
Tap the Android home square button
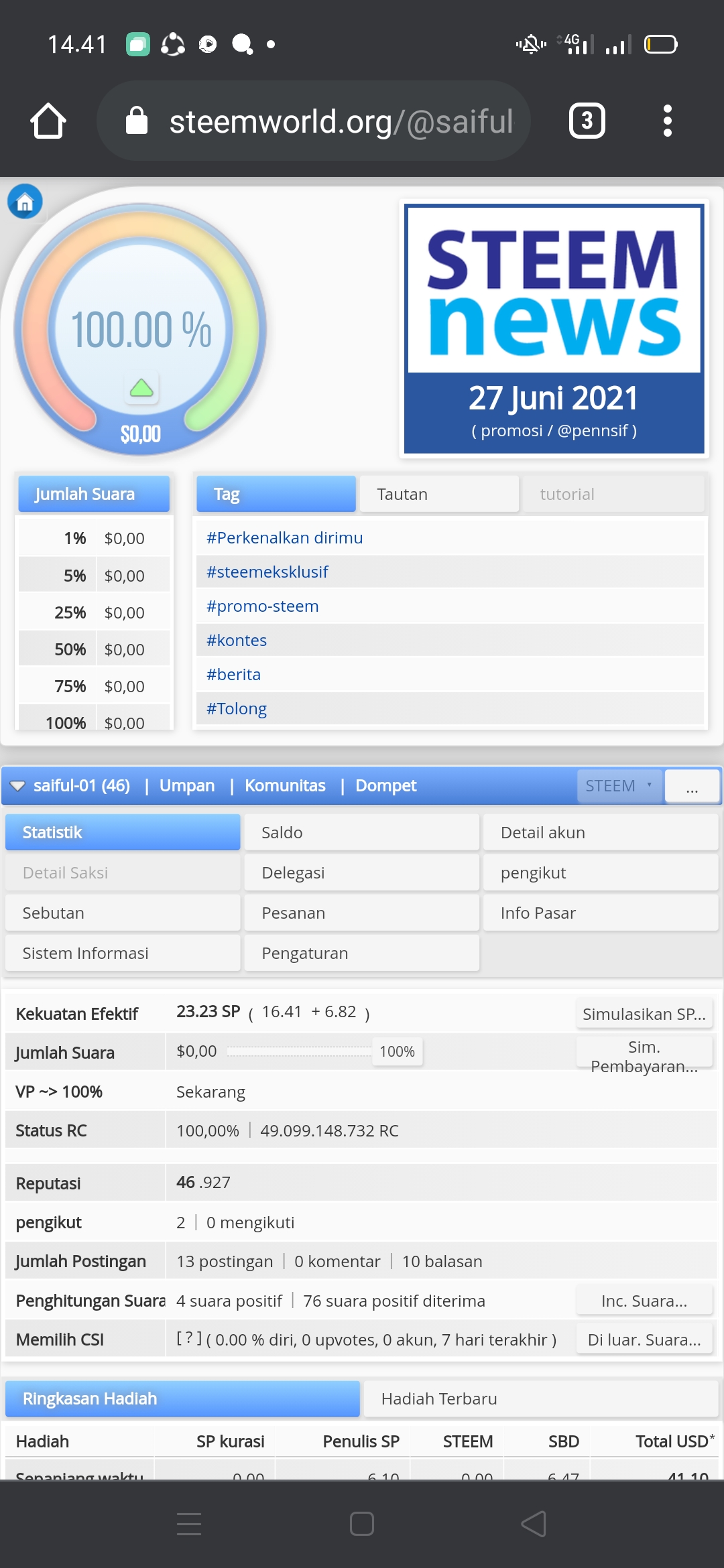tap(362, 1524)
